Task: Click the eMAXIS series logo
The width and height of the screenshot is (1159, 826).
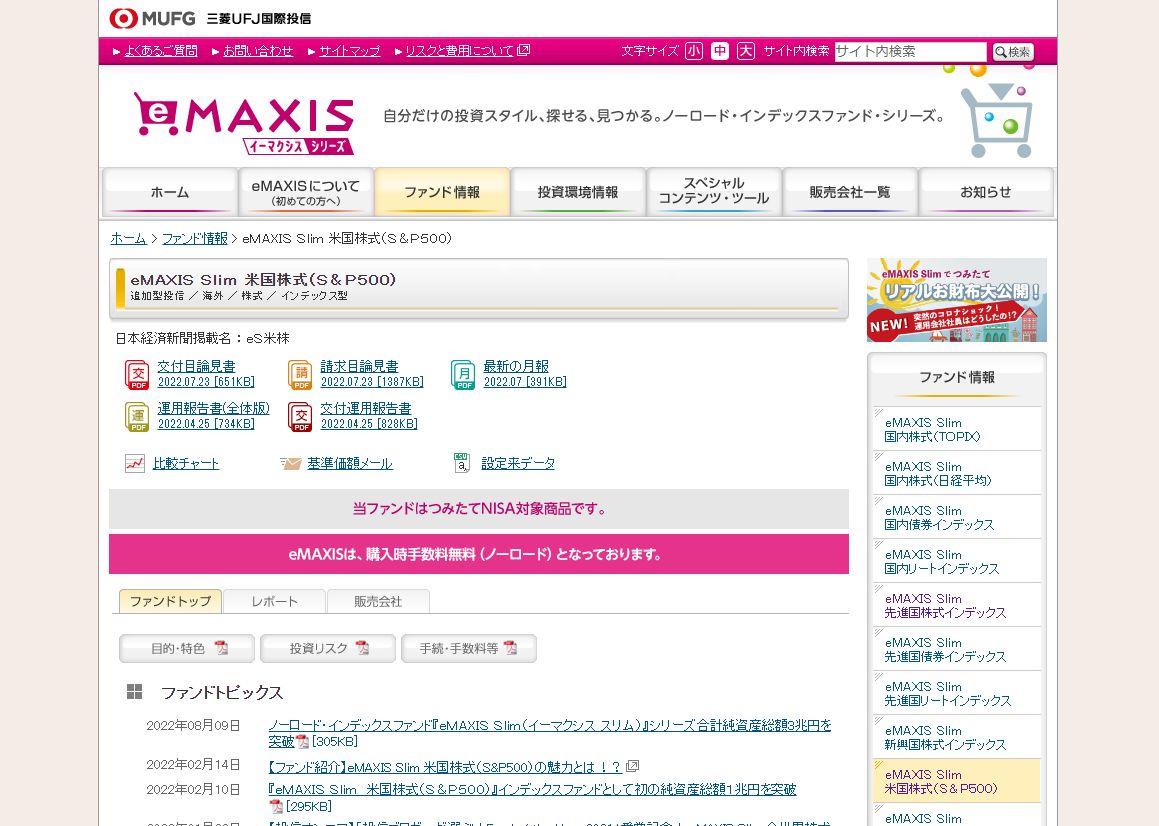Action: [244, 123]
